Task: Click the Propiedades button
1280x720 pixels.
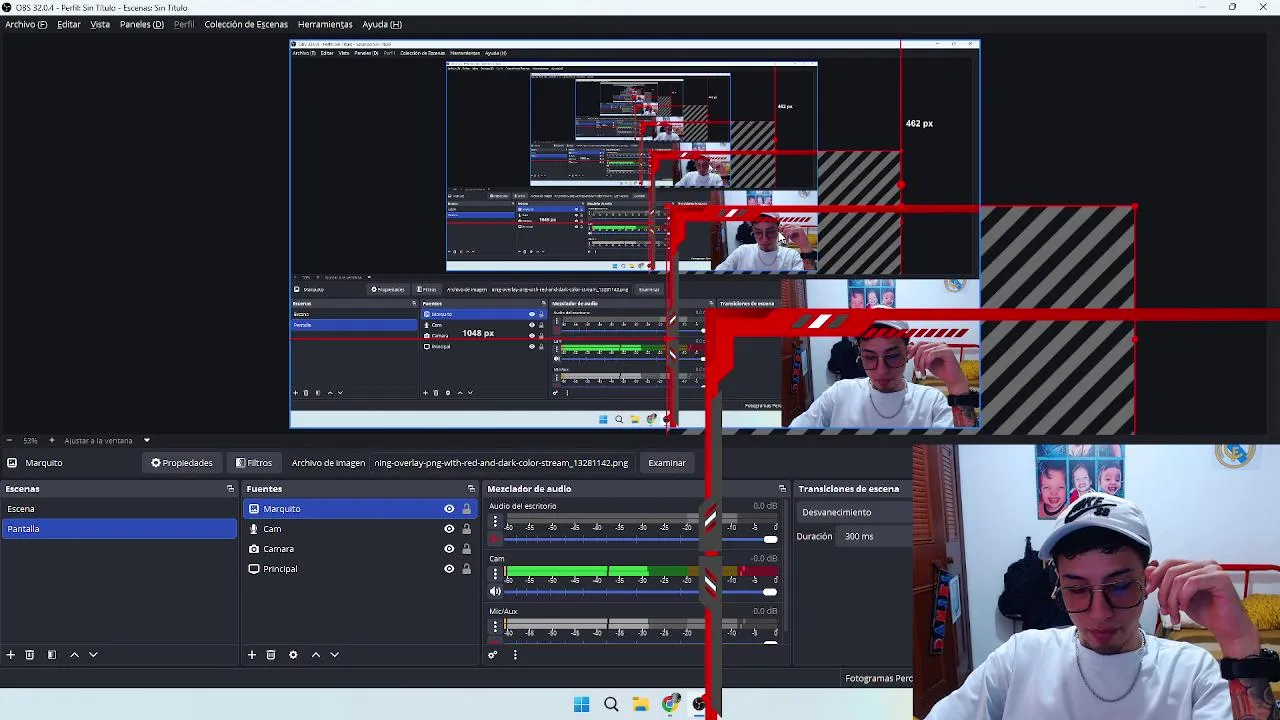Action: [x=182, y=463]
